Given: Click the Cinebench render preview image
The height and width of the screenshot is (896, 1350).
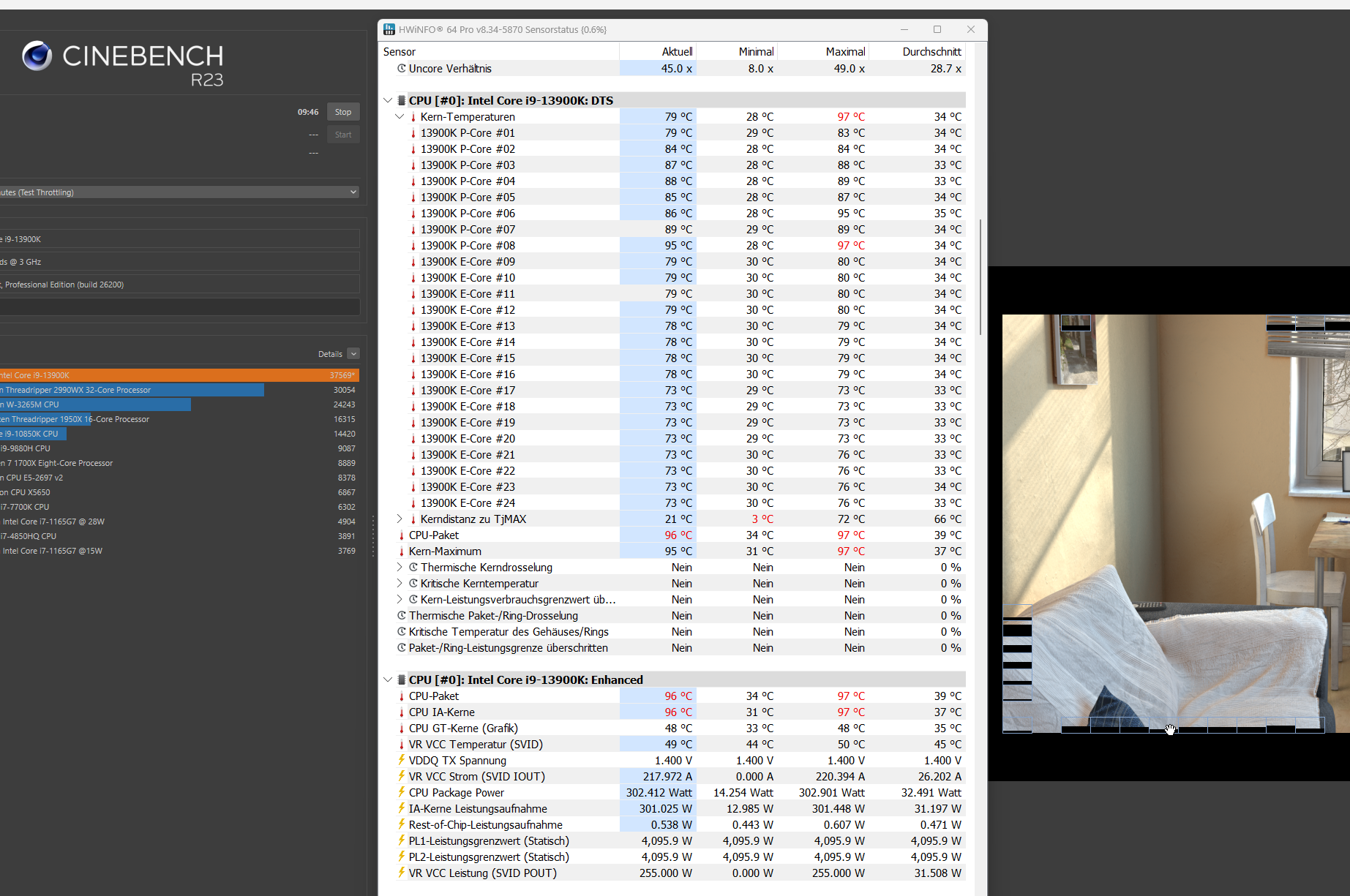Looking at the screenshot, I should click(x=1176, y=524).
